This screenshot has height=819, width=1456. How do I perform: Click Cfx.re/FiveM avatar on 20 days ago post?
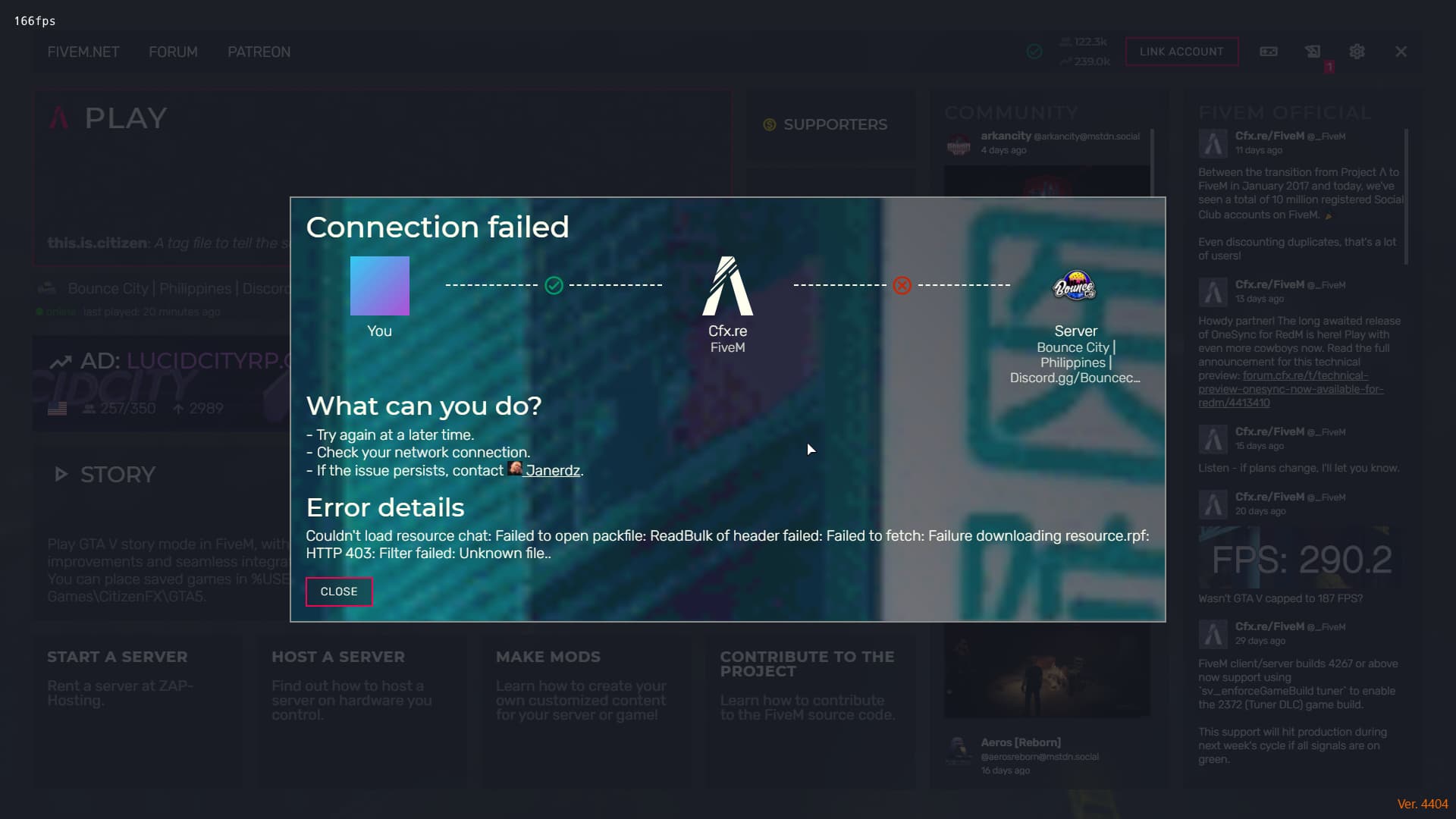[x=1213, y=504]
